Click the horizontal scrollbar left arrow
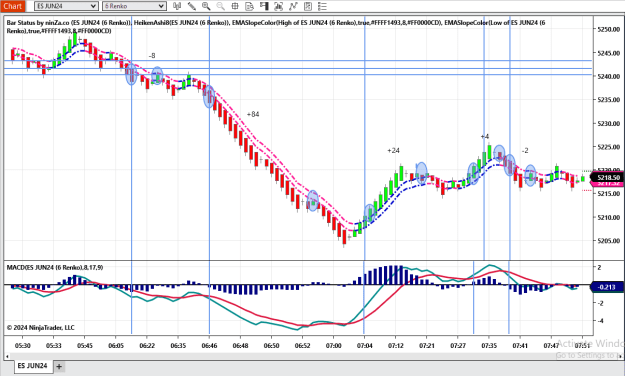 [8, 356]
